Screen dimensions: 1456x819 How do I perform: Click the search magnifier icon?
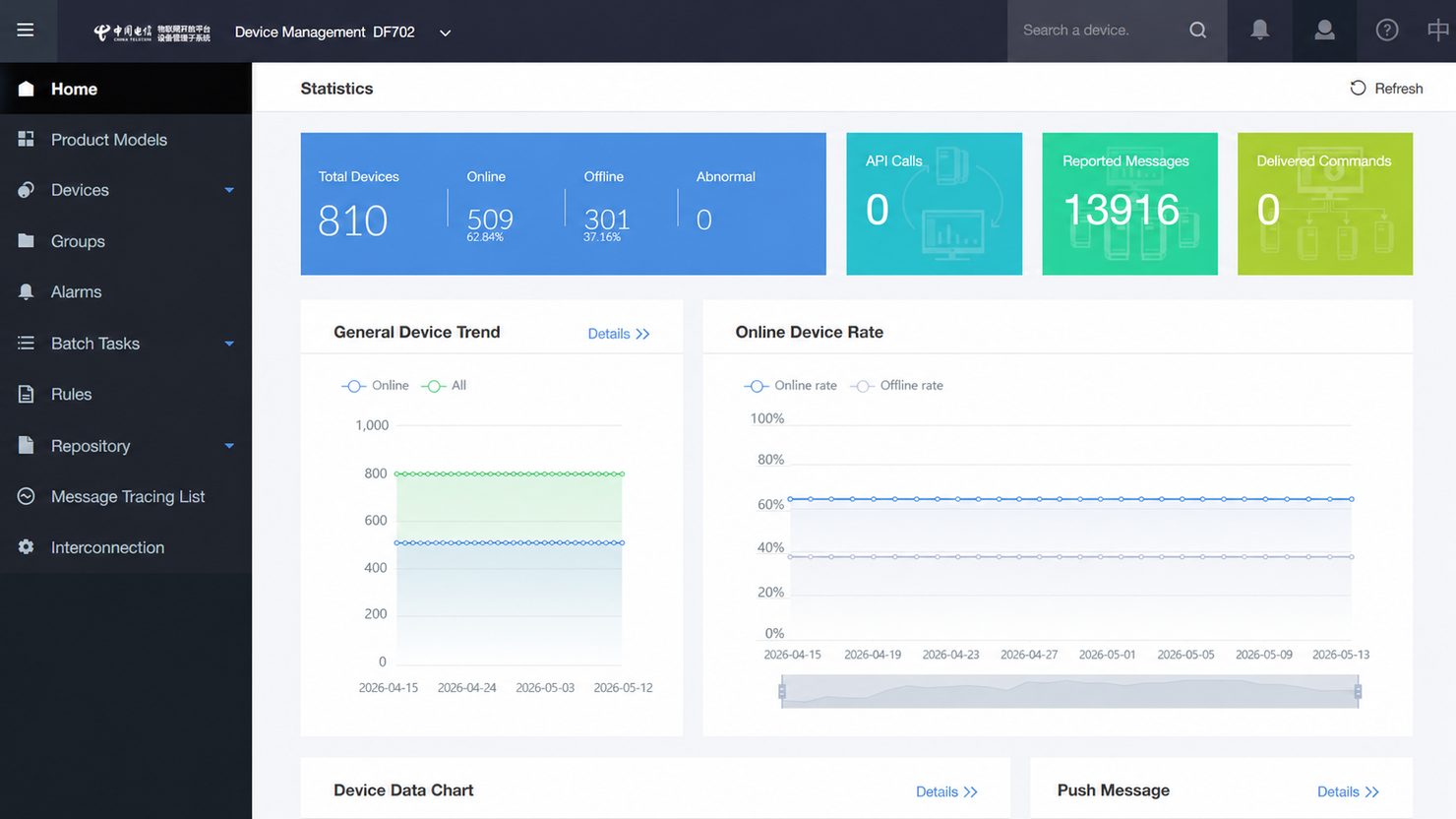click(x=1197, y=31)
